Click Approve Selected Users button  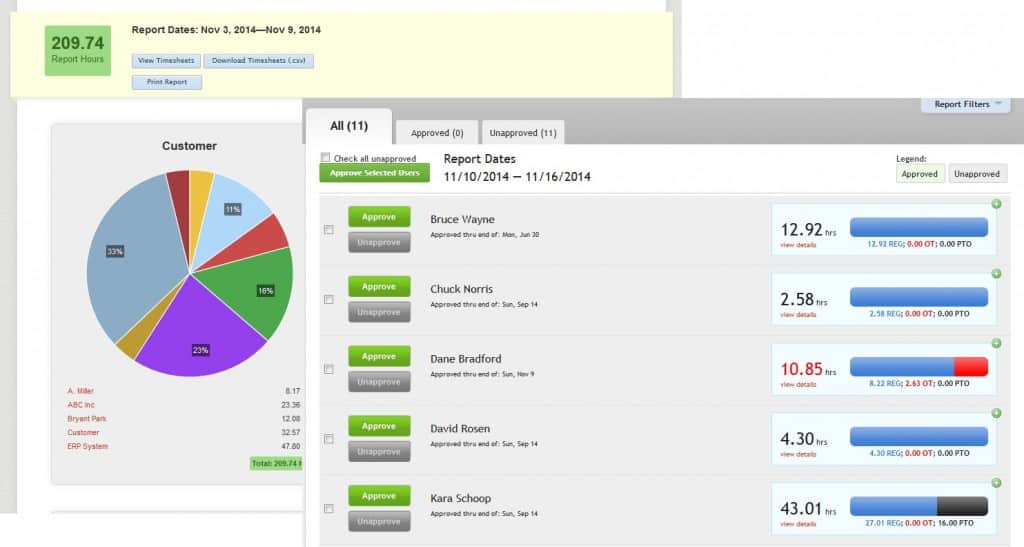click(375, 173)
